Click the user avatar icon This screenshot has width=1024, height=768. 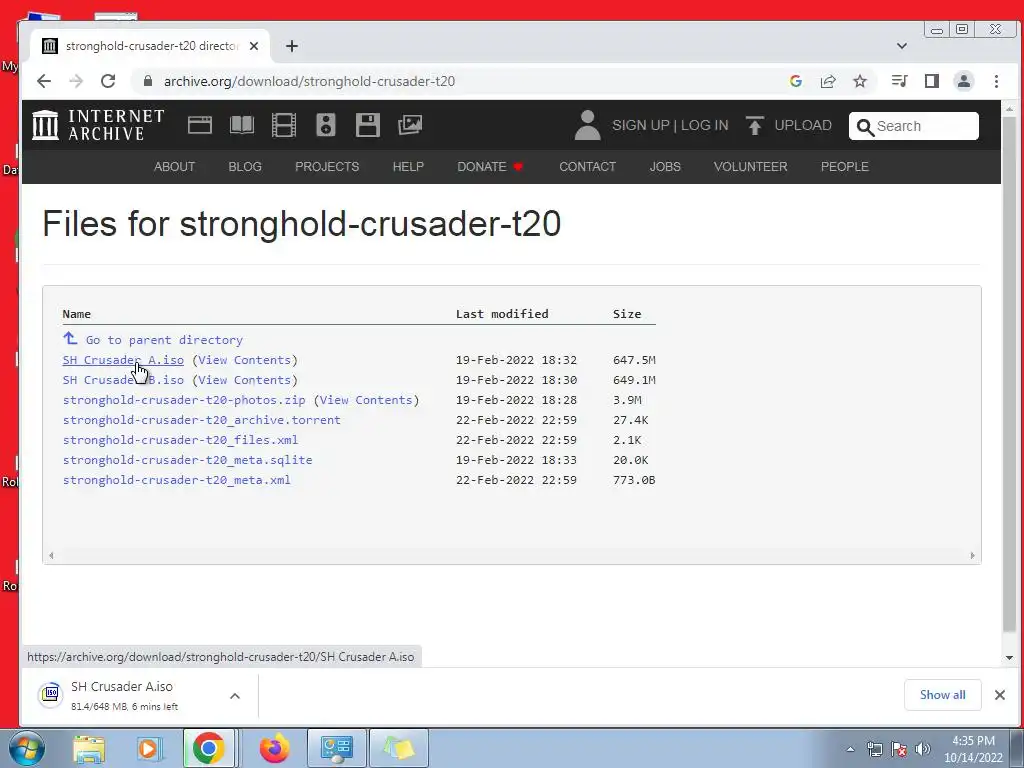point(587,125)
